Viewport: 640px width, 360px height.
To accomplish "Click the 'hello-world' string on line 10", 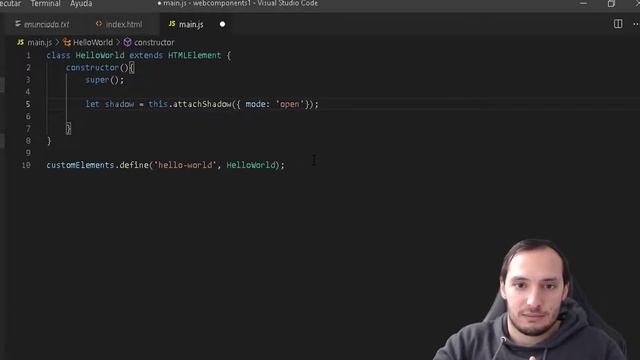I will point(185,165).
